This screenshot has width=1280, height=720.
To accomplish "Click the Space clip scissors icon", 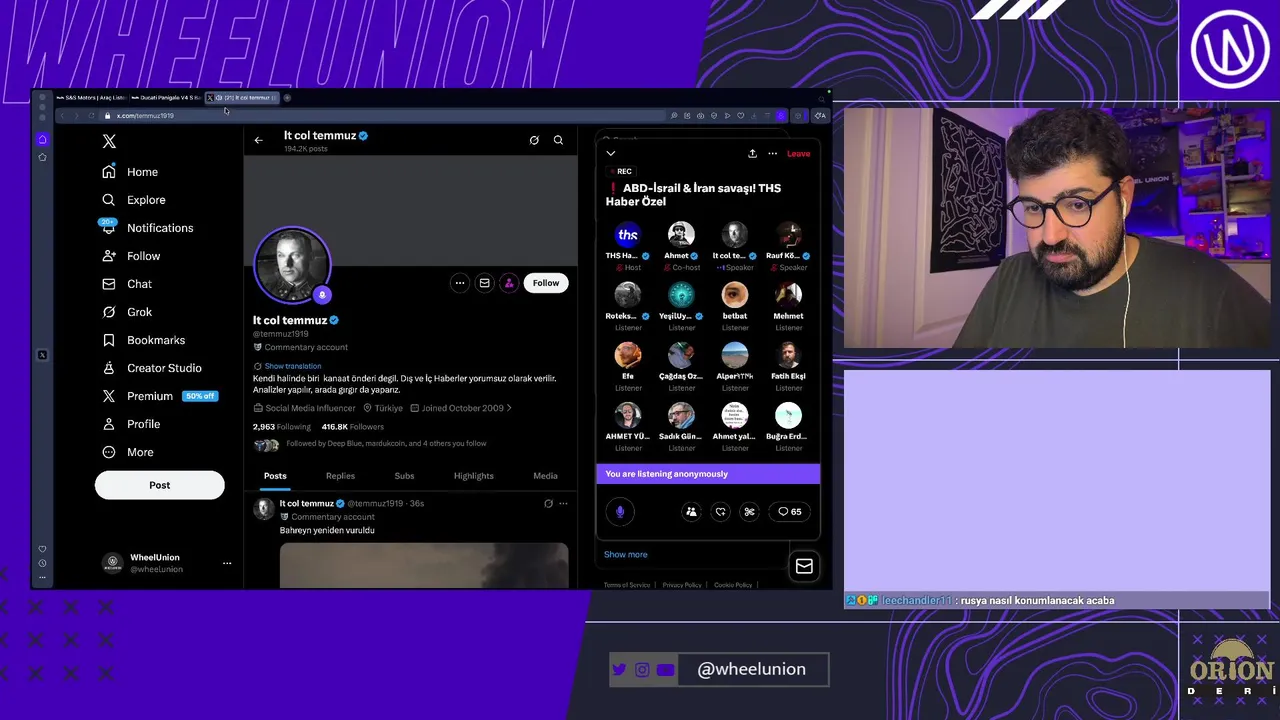I will 749,512.
